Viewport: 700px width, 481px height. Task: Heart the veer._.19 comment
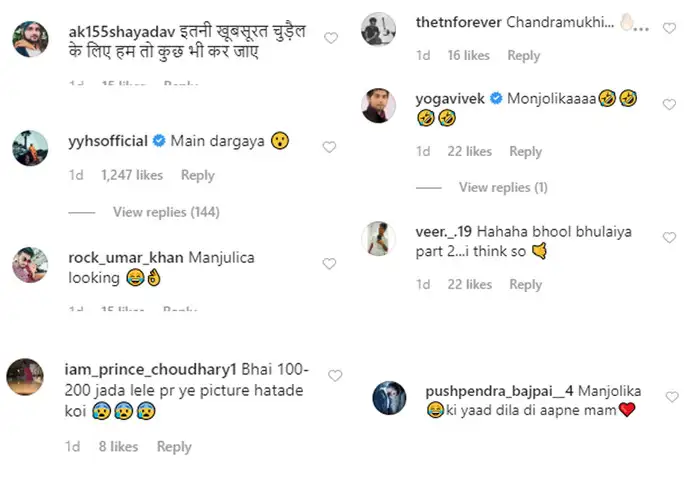[x=669, y=235]
